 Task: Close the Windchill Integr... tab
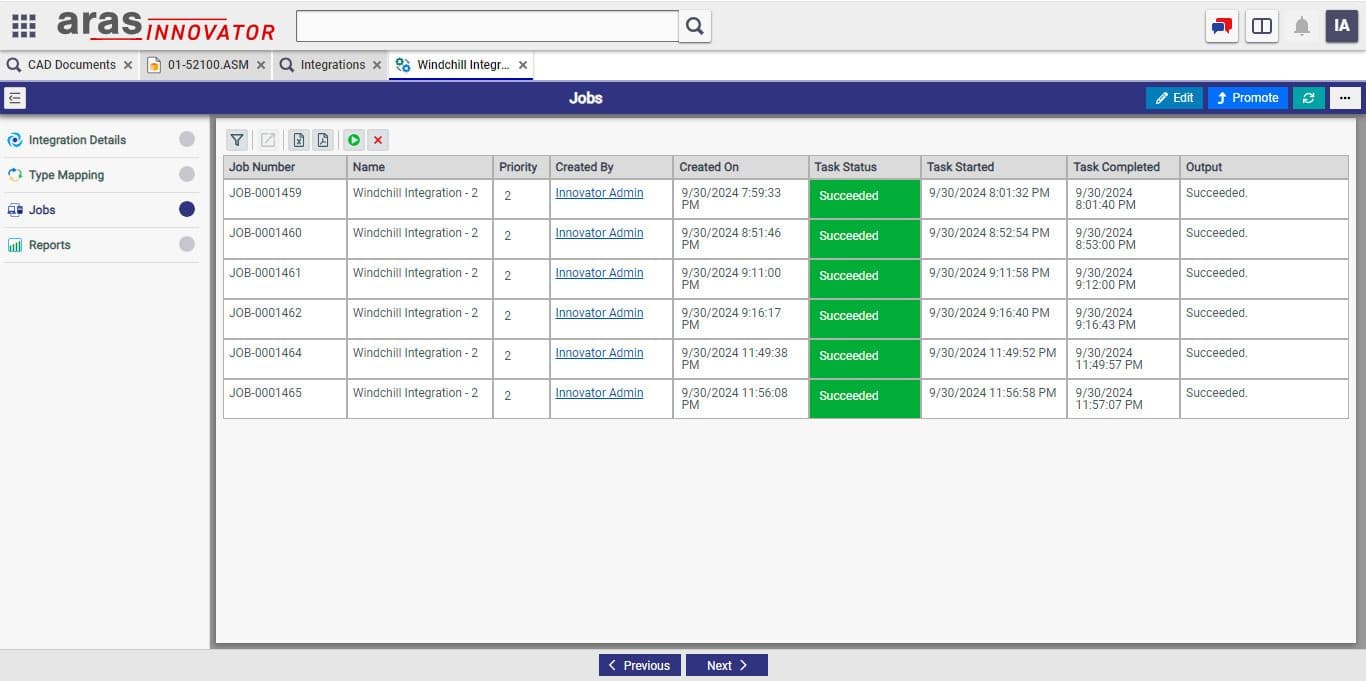523,65
